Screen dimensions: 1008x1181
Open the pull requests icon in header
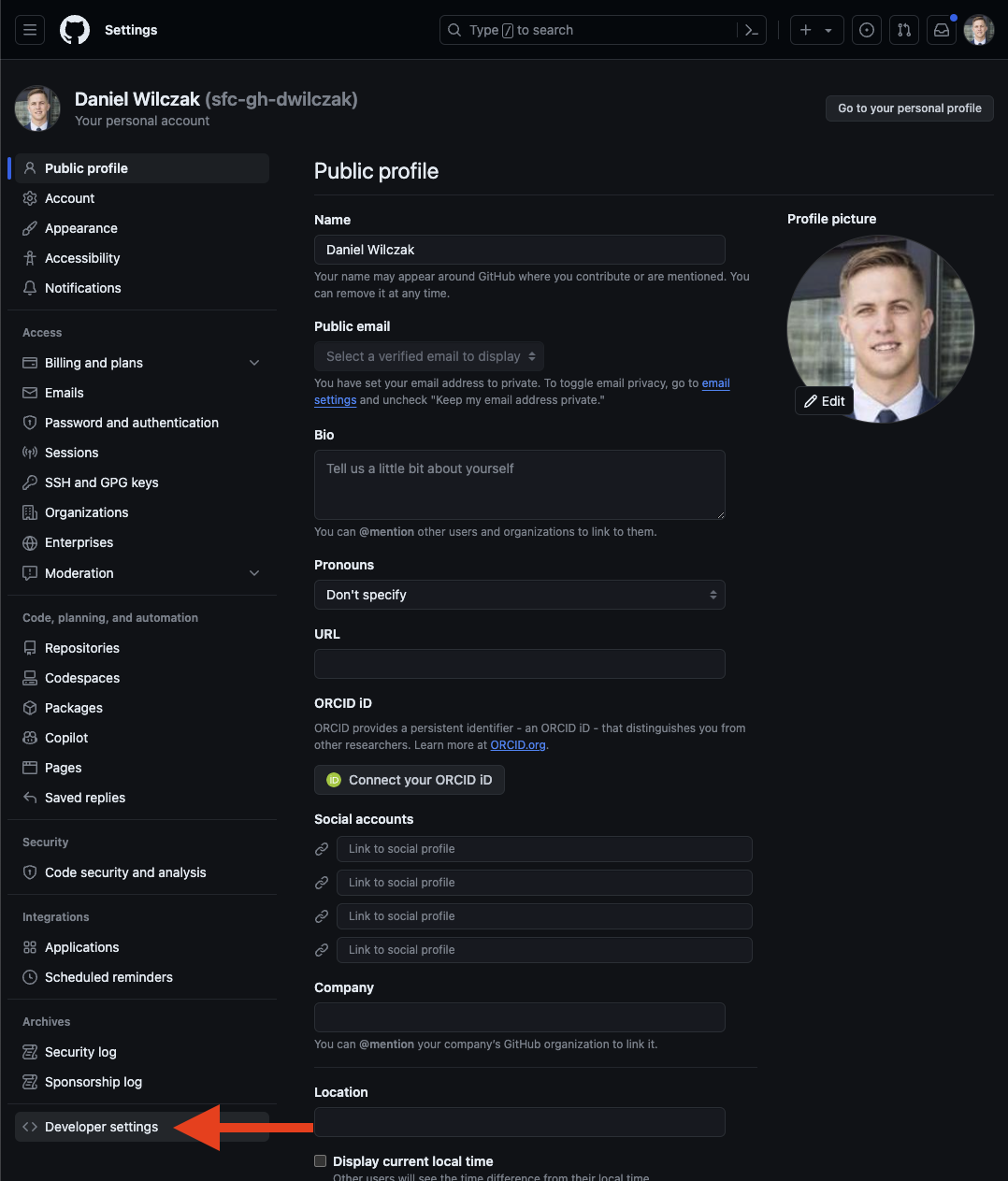click(904, 30)
